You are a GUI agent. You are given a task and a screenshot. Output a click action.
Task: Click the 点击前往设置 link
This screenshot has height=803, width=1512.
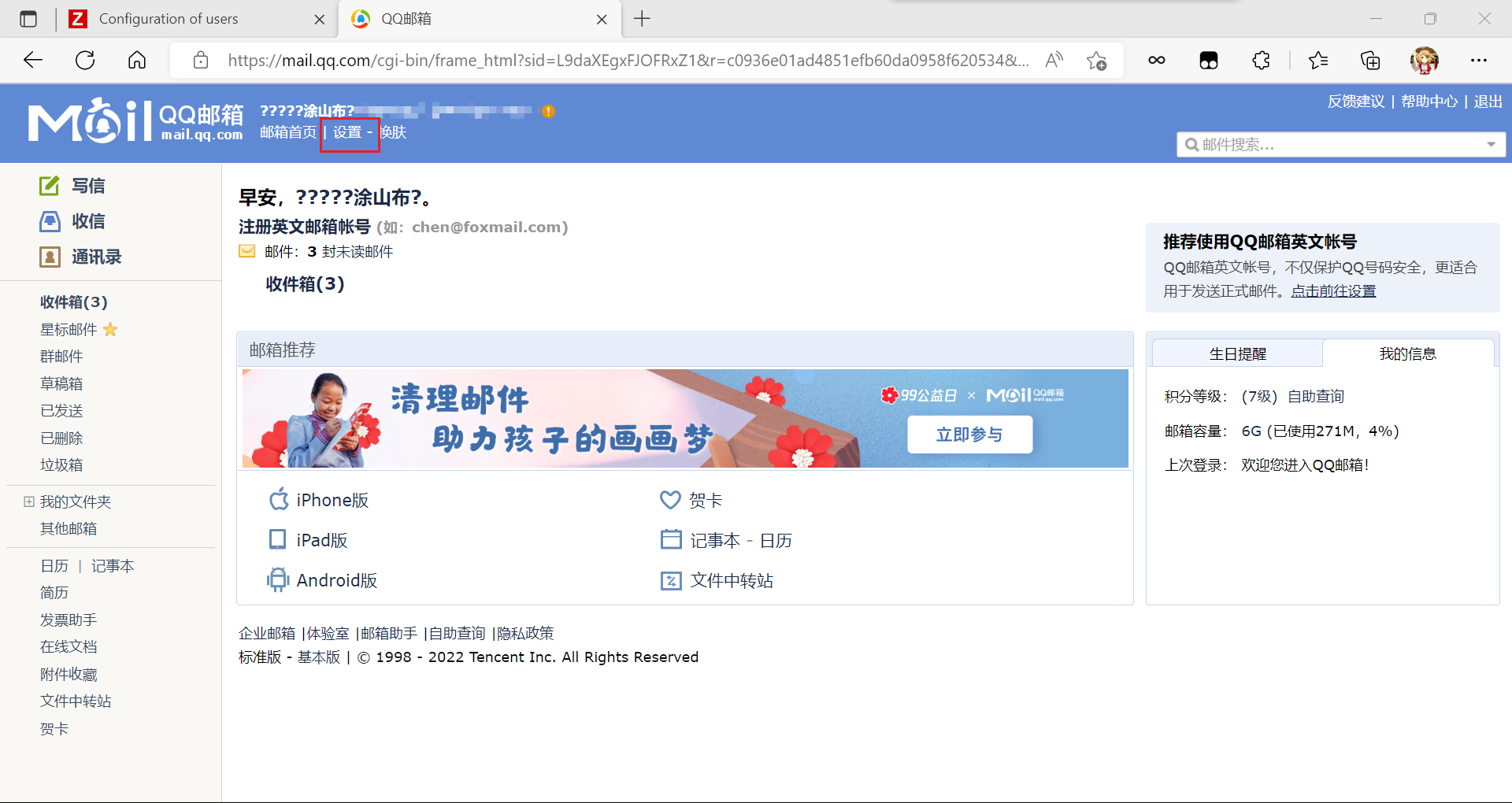(x=1333, y=291)
